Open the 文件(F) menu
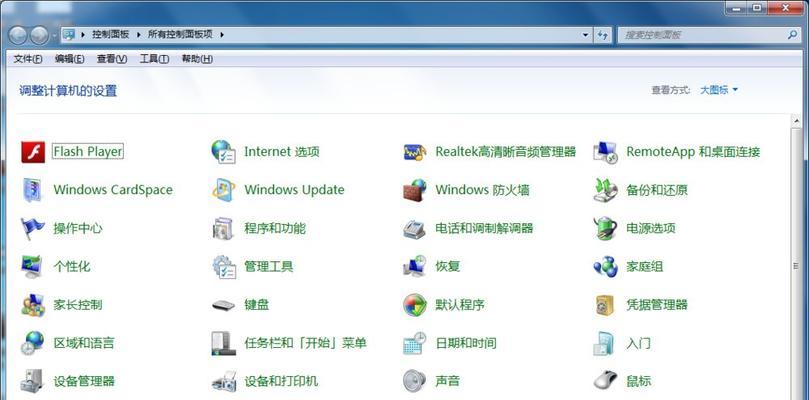This screenshot has width=809, height=400. click(x=28, y=59)
